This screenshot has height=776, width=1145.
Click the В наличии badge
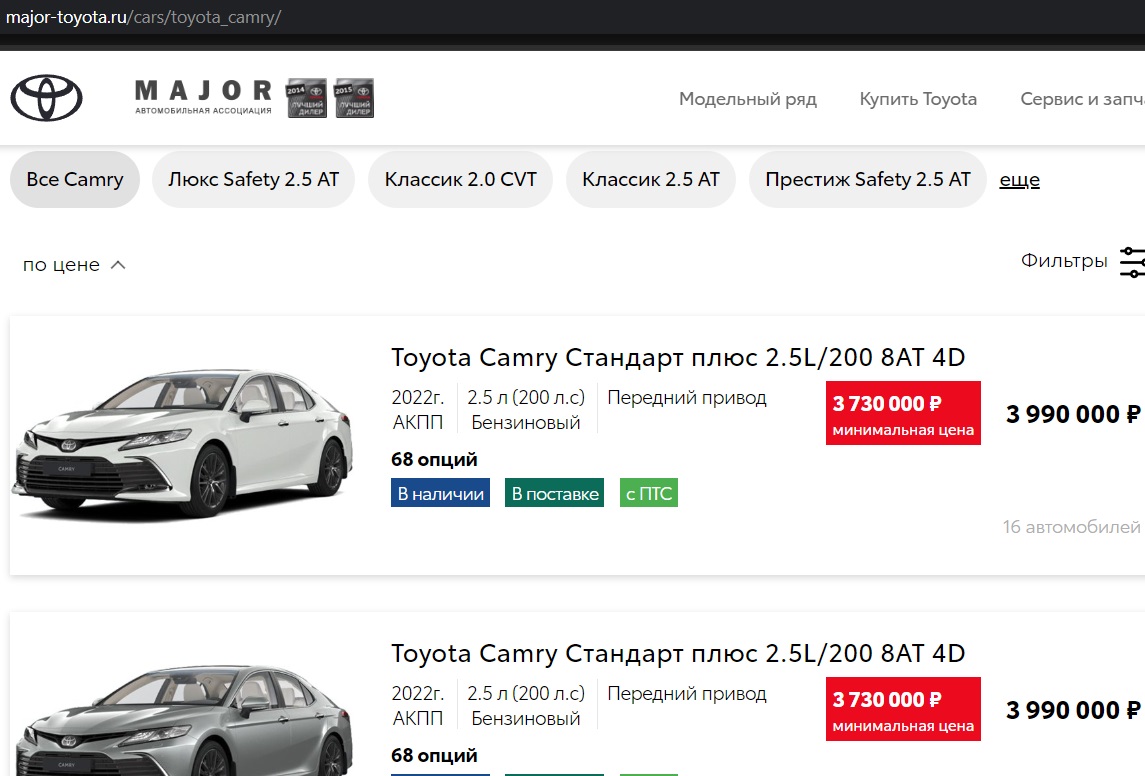tap(440, 493)
